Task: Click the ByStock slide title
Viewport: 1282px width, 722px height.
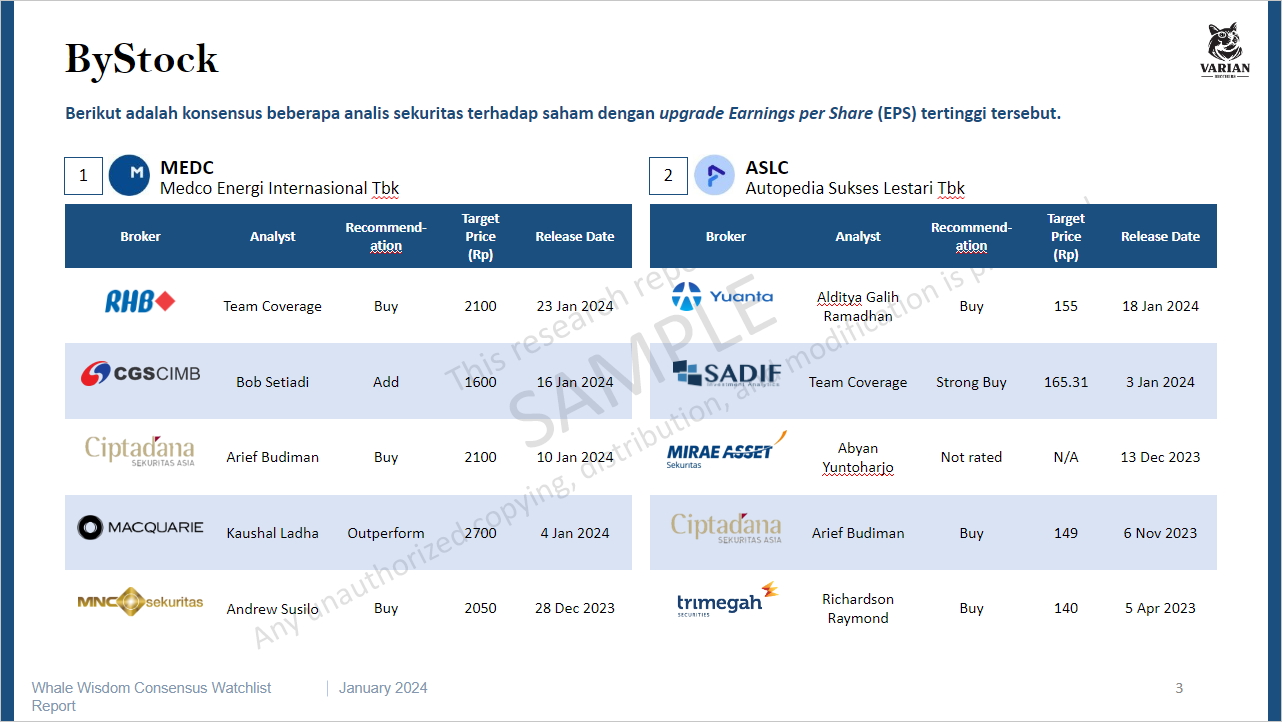Action: pos(142,59)
